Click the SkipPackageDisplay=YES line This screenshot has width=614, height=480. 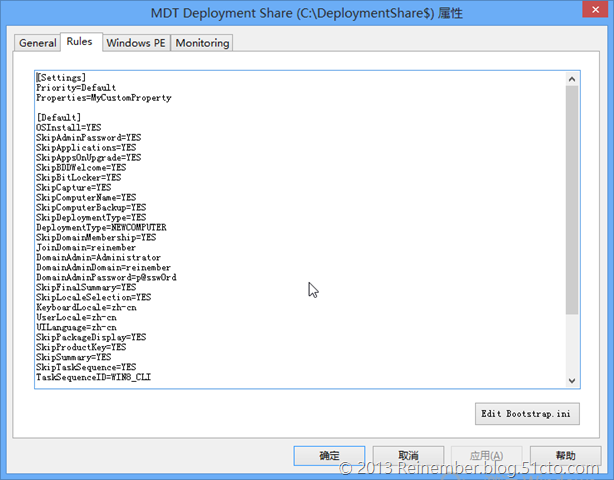[x=91, y=337]
